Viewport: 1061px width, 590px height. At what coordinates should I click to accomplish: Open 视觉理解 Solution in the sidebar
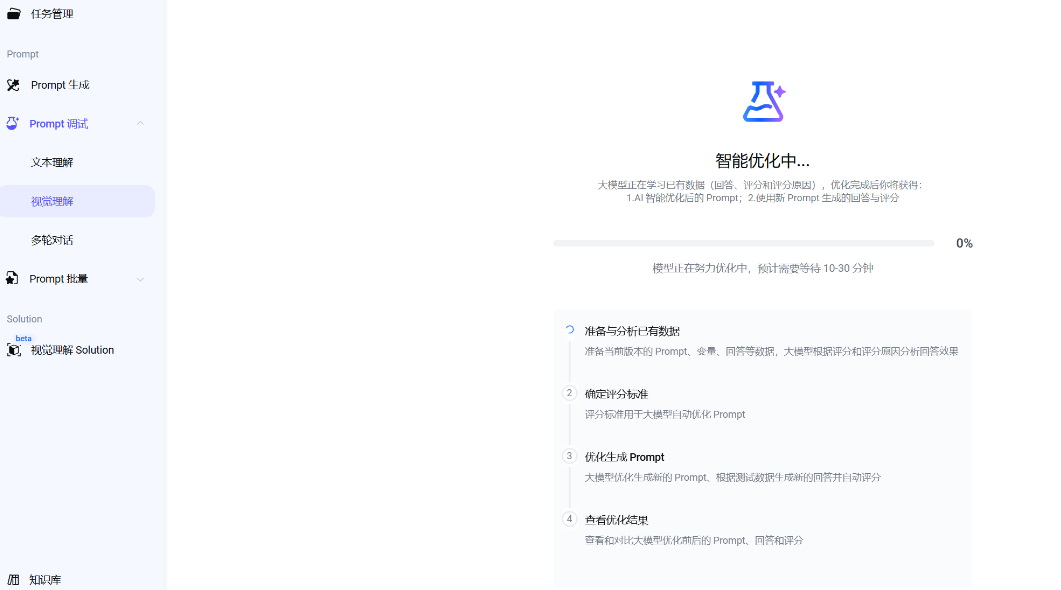(72, 350)
